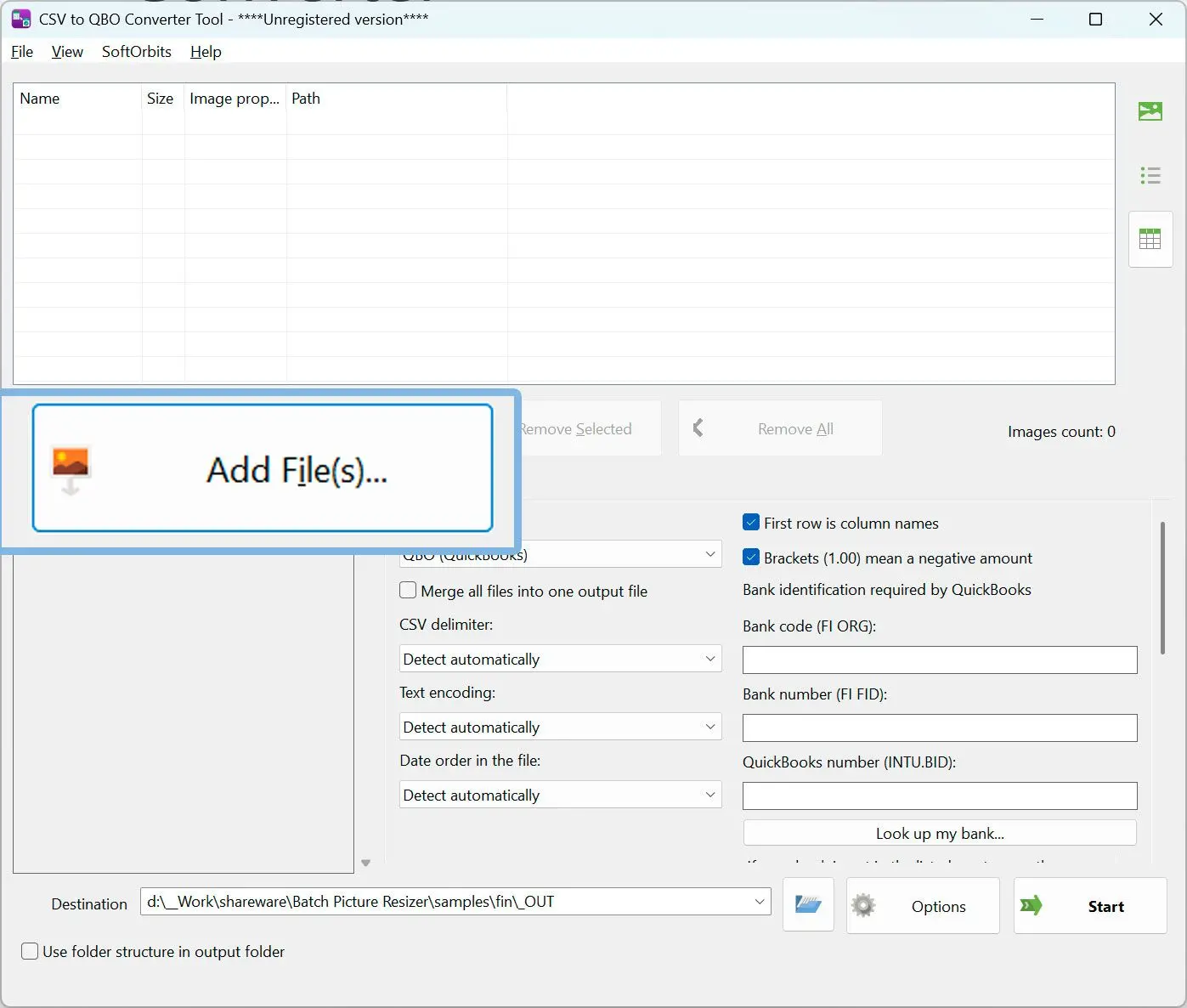Click the 'Date order in the file:' label
This screenshot has width=1187, height=1008.
[x=470, y=761]
